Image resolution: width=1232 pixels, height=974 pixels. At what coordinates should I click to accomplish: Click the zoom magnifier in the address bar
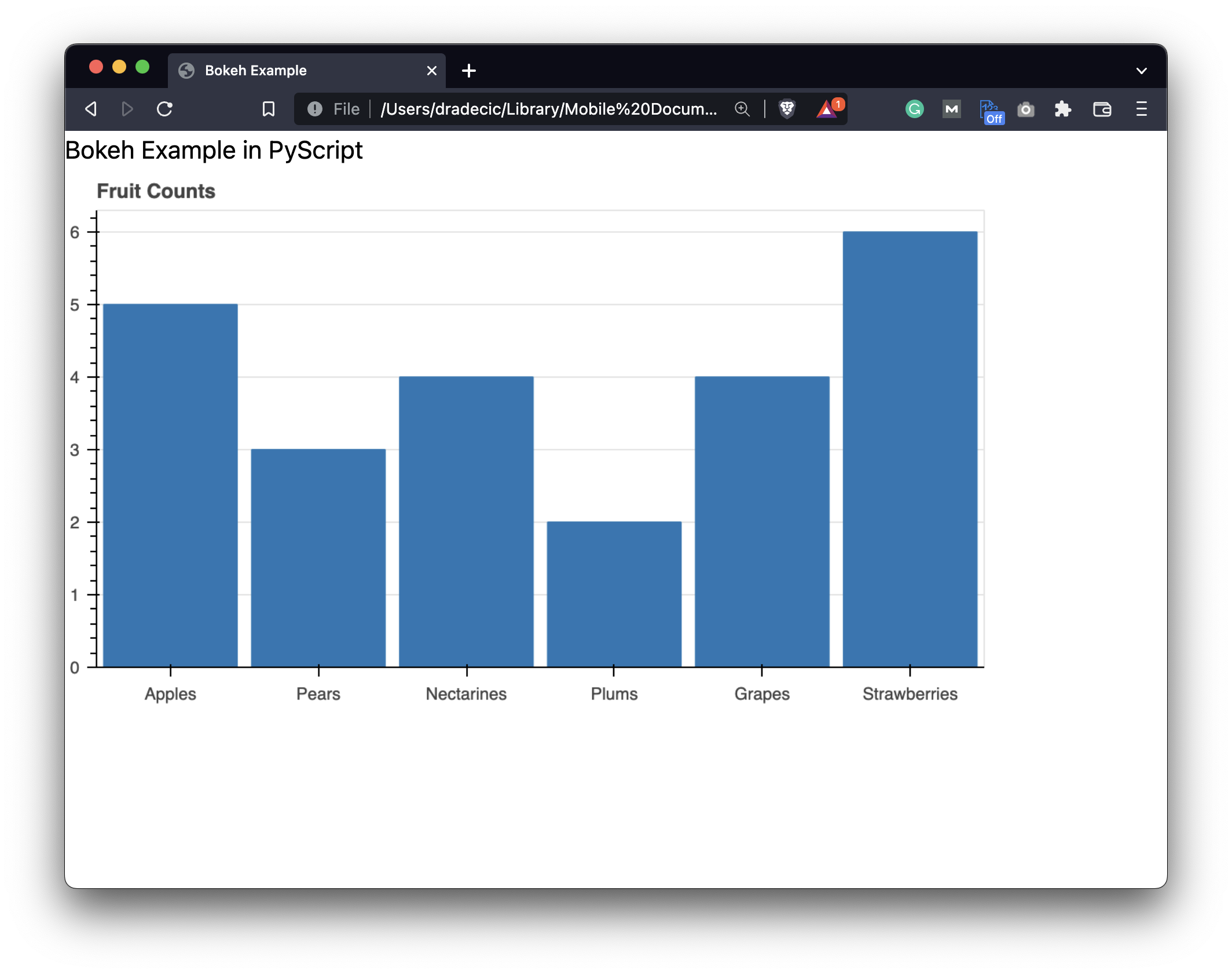[743, 109]
